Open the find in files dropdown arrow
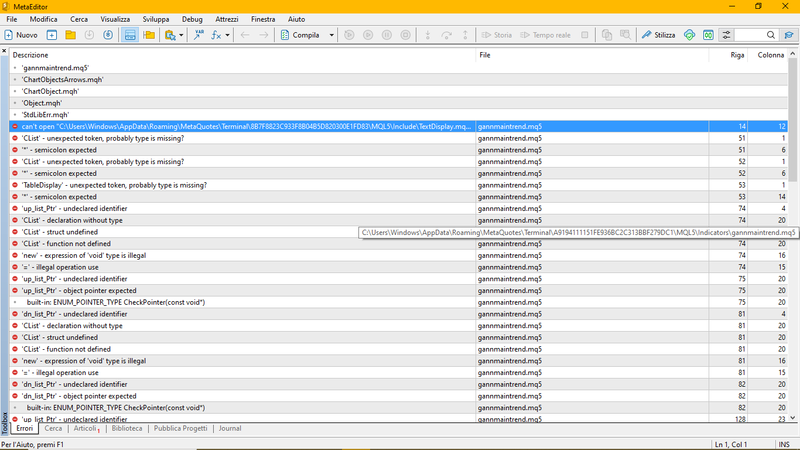The height and width of the screenshot is (450, 800). pyautogui.click(x=181, y=35)
